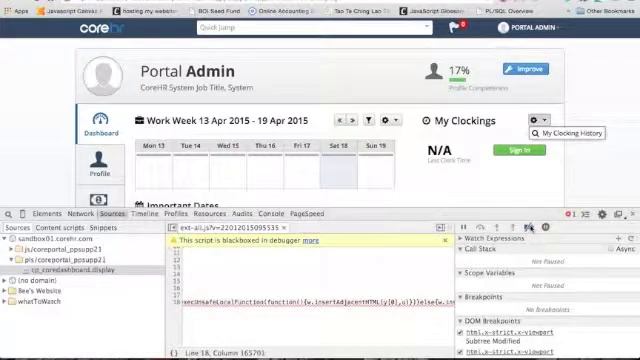Screen dimensions: 640x360
Task: Click the blue Improve button
Action: [526, 69]
